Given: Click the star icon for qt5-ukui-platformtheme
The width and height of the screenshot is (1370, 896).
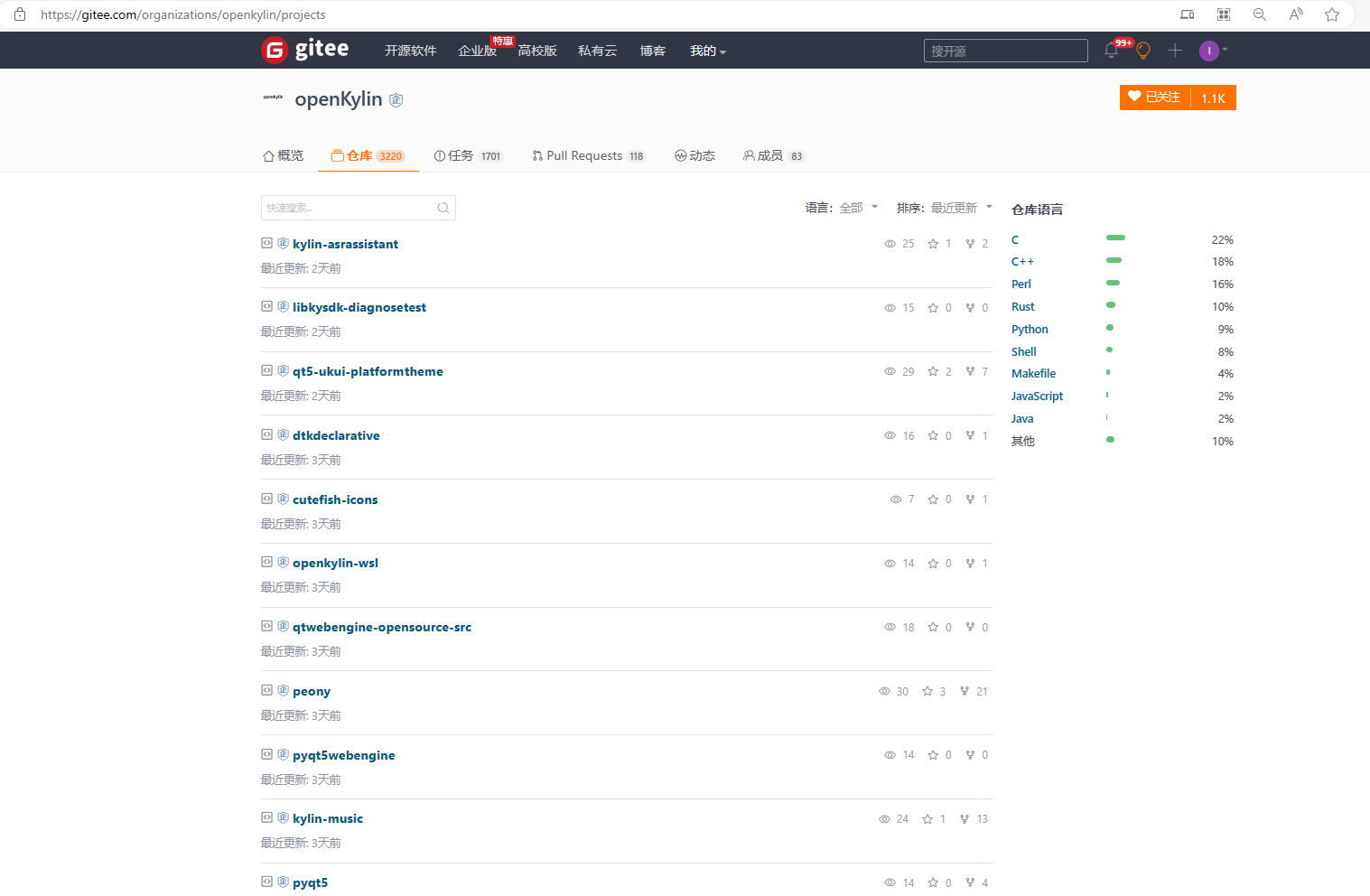Looking at the screenshot, I should tap(933, 371).
